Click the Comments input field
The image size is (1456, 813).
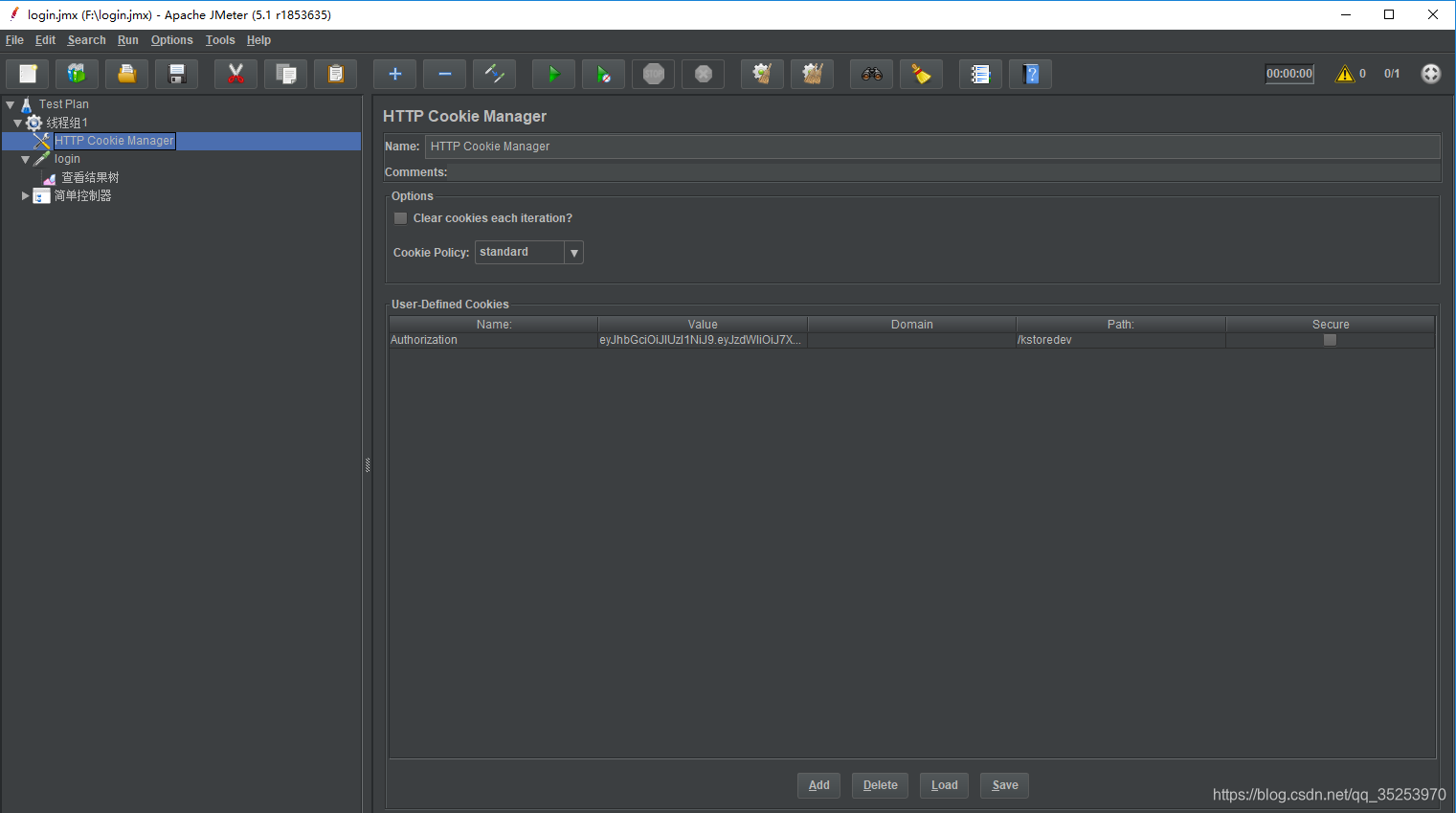945,172
